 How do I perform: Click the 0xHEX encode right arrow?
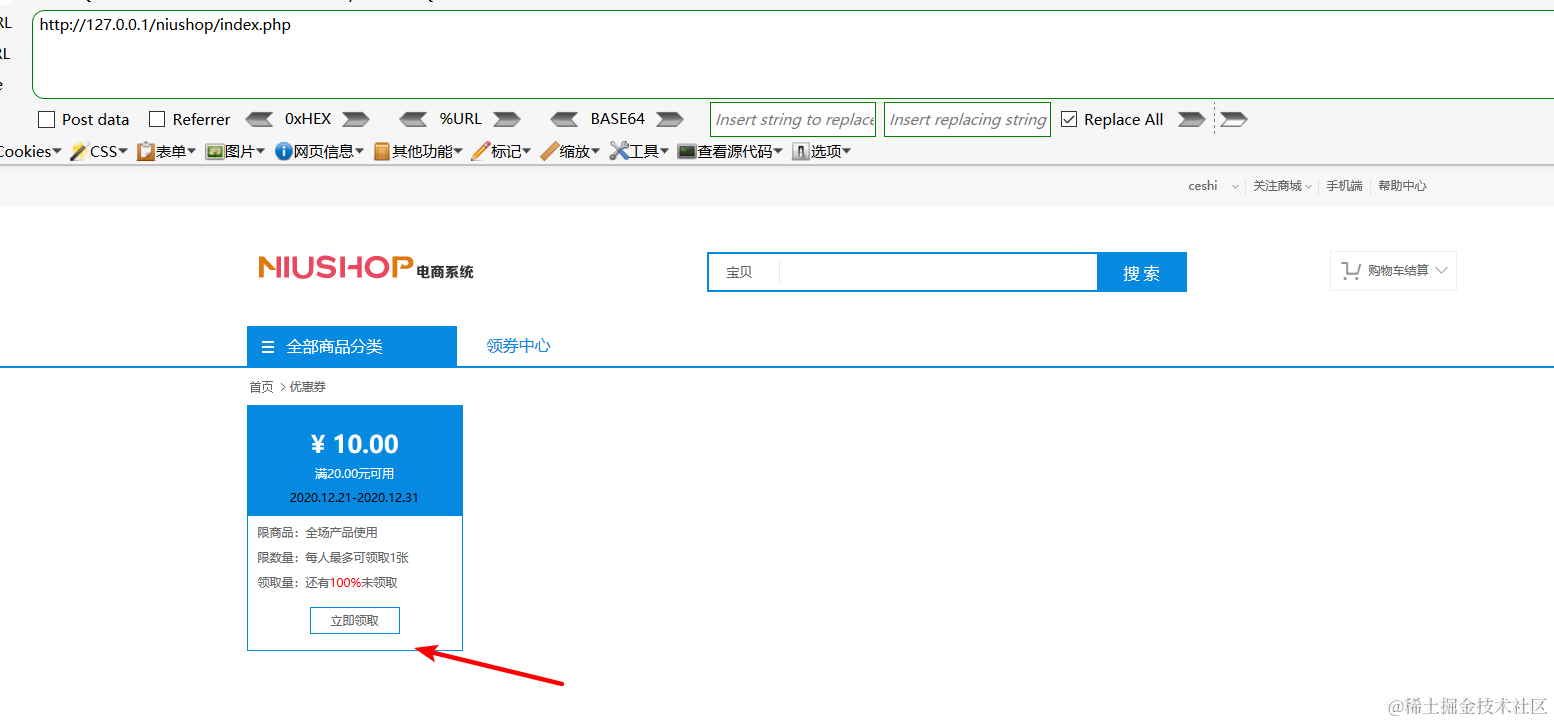[356, 119]
